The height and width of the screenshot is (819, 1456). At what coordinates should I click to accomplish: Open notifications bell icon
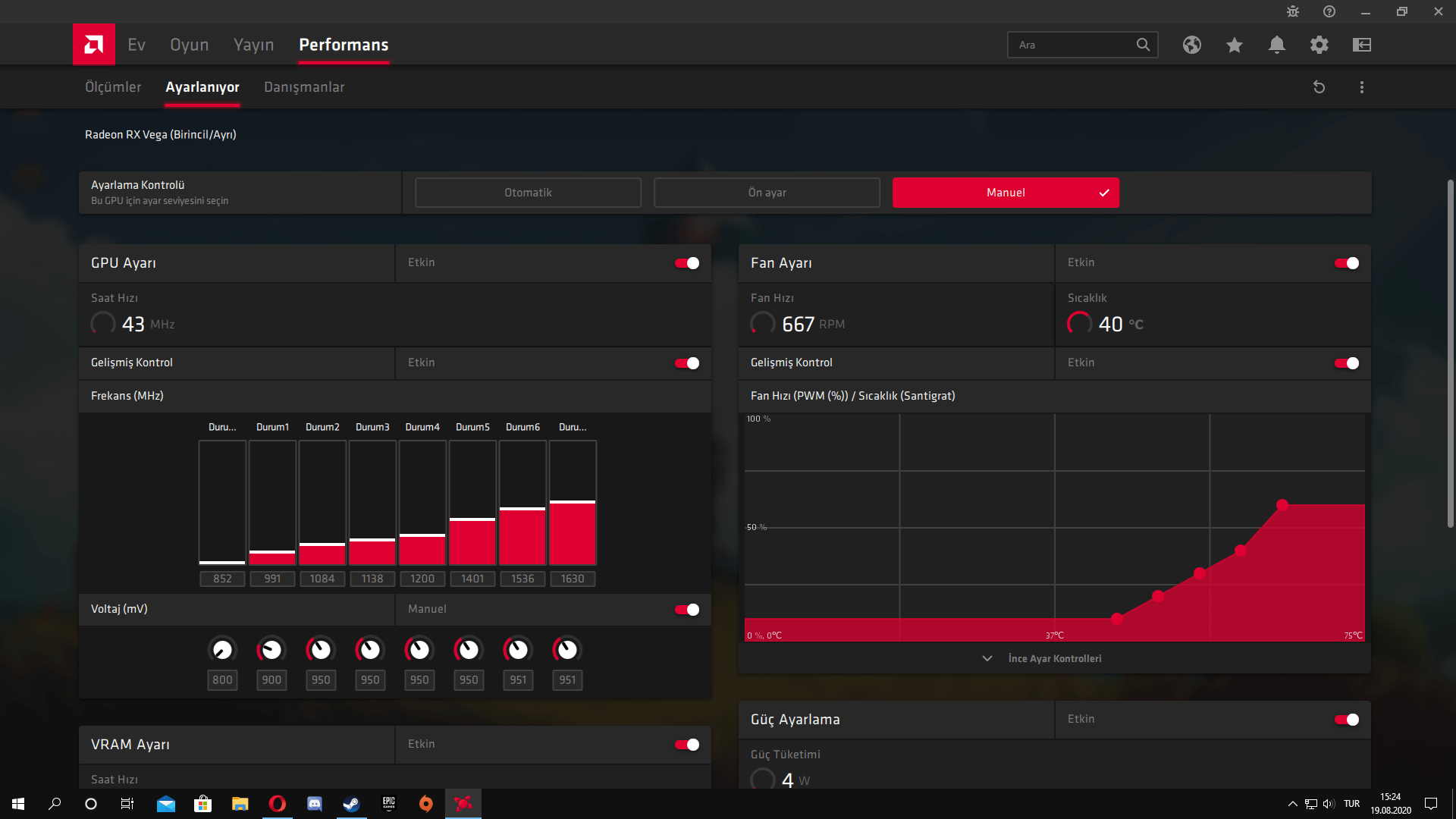[1276, 45]
